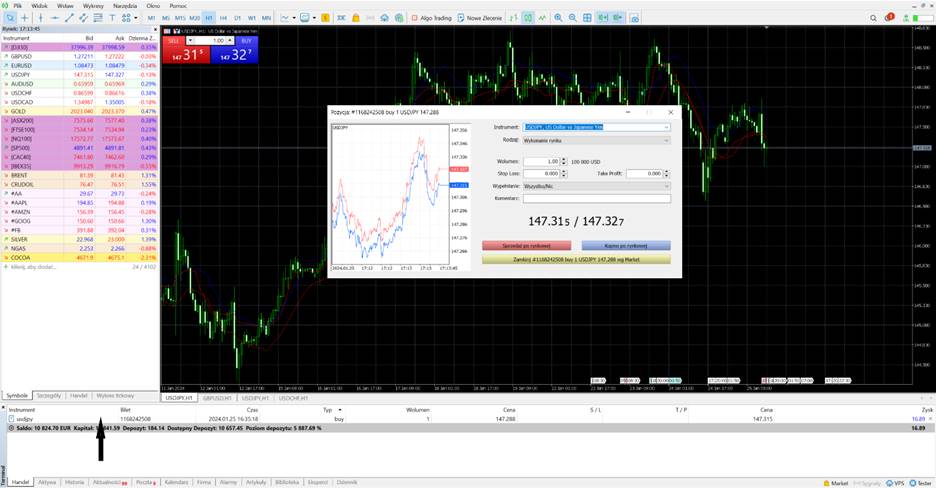
Task: Switch to the Kalendarz terminal tab
Action: coord(176,482)
